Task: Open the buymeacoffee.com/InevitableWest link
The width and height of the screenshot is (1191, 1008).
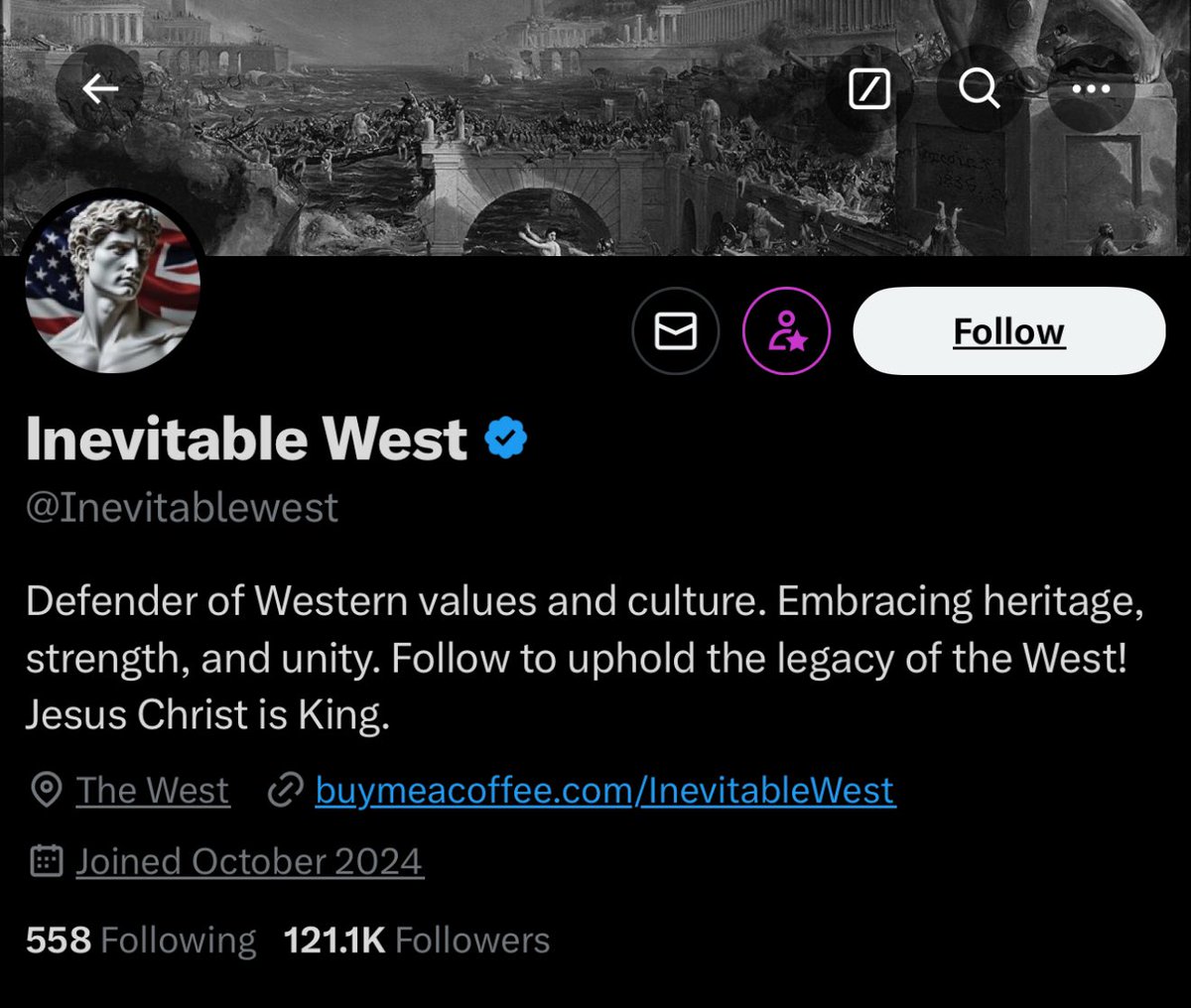Action: tap(604, 791)
